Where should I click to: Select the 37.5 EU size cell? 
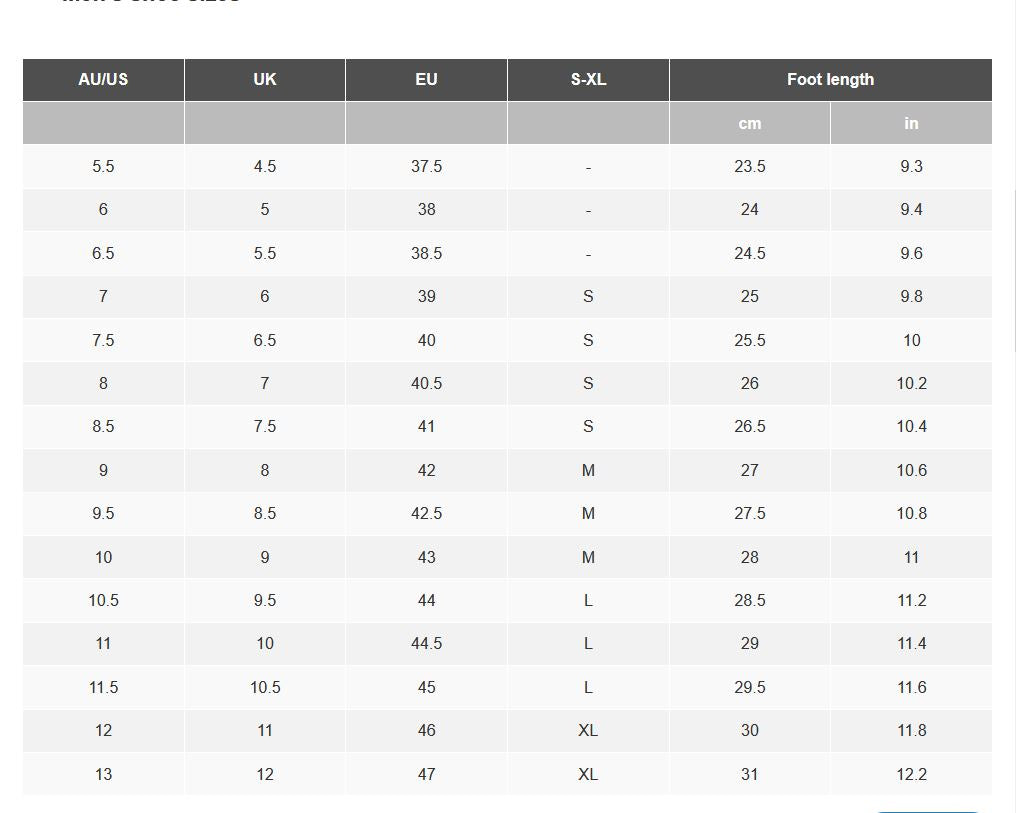(426, 166)
